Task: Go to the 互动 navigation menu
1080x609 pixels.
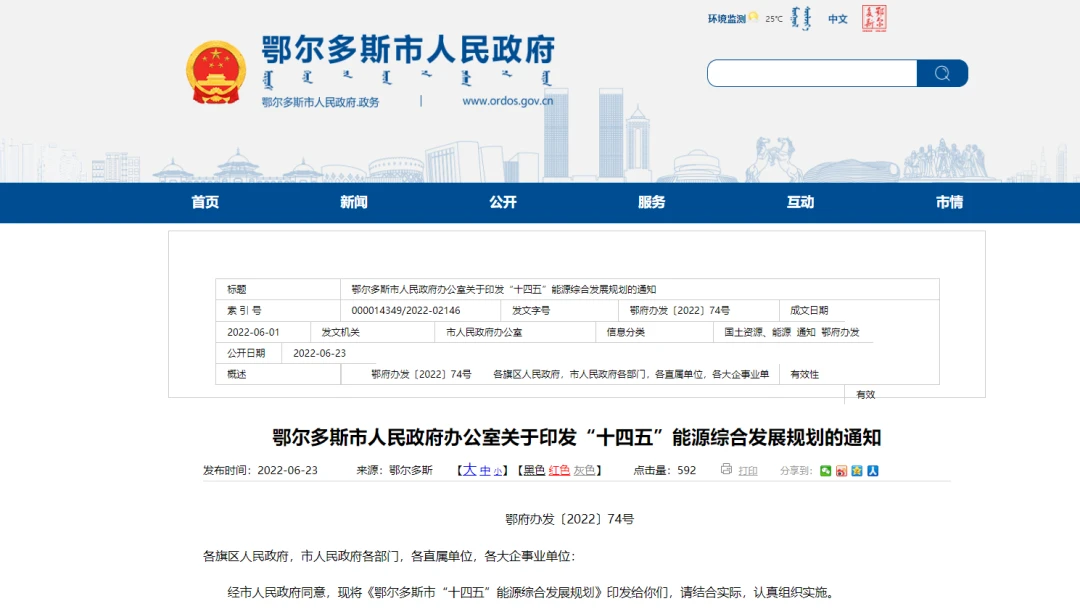Action: pyautogui.click(x=800, y=202)
